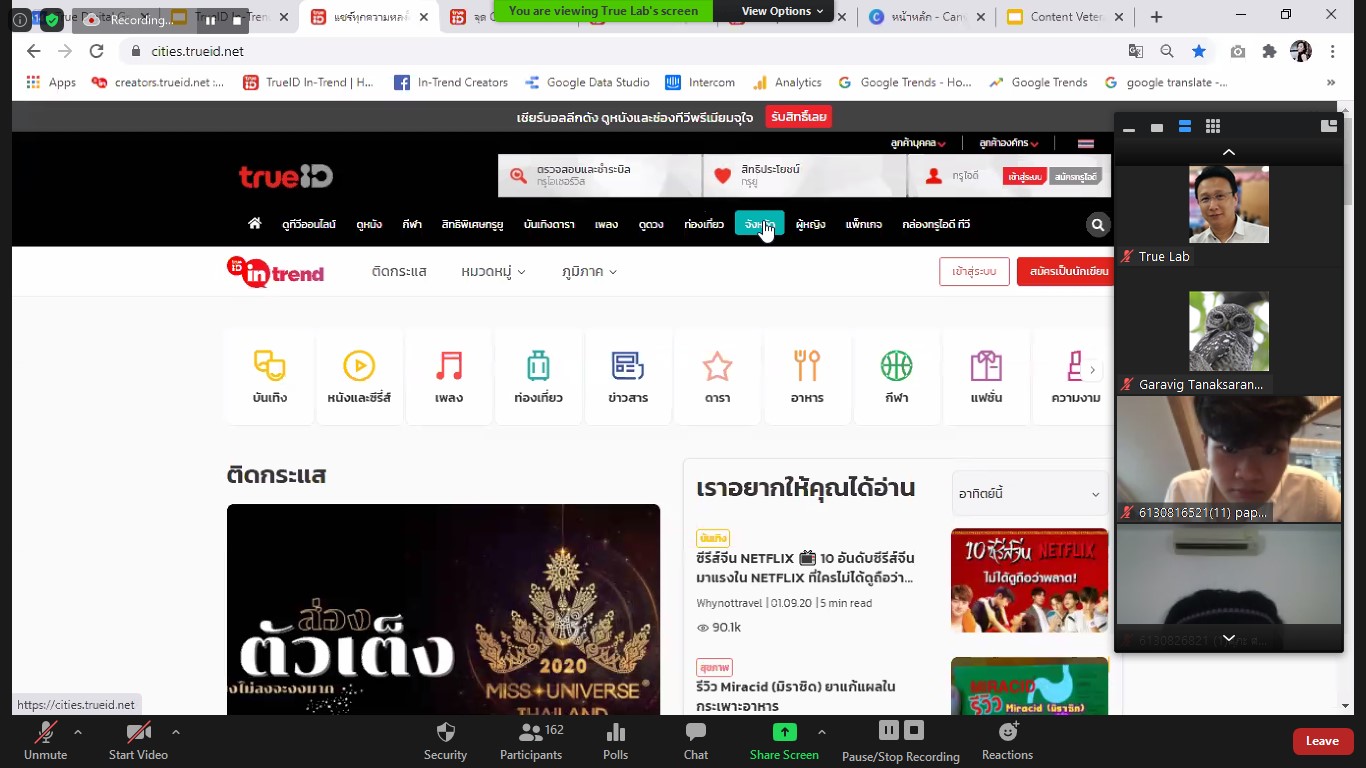The width and height of the screenshot is (1366, 768).
Task: Click the รับสิทธิ์เลย promo button
Action: point(799,117)
